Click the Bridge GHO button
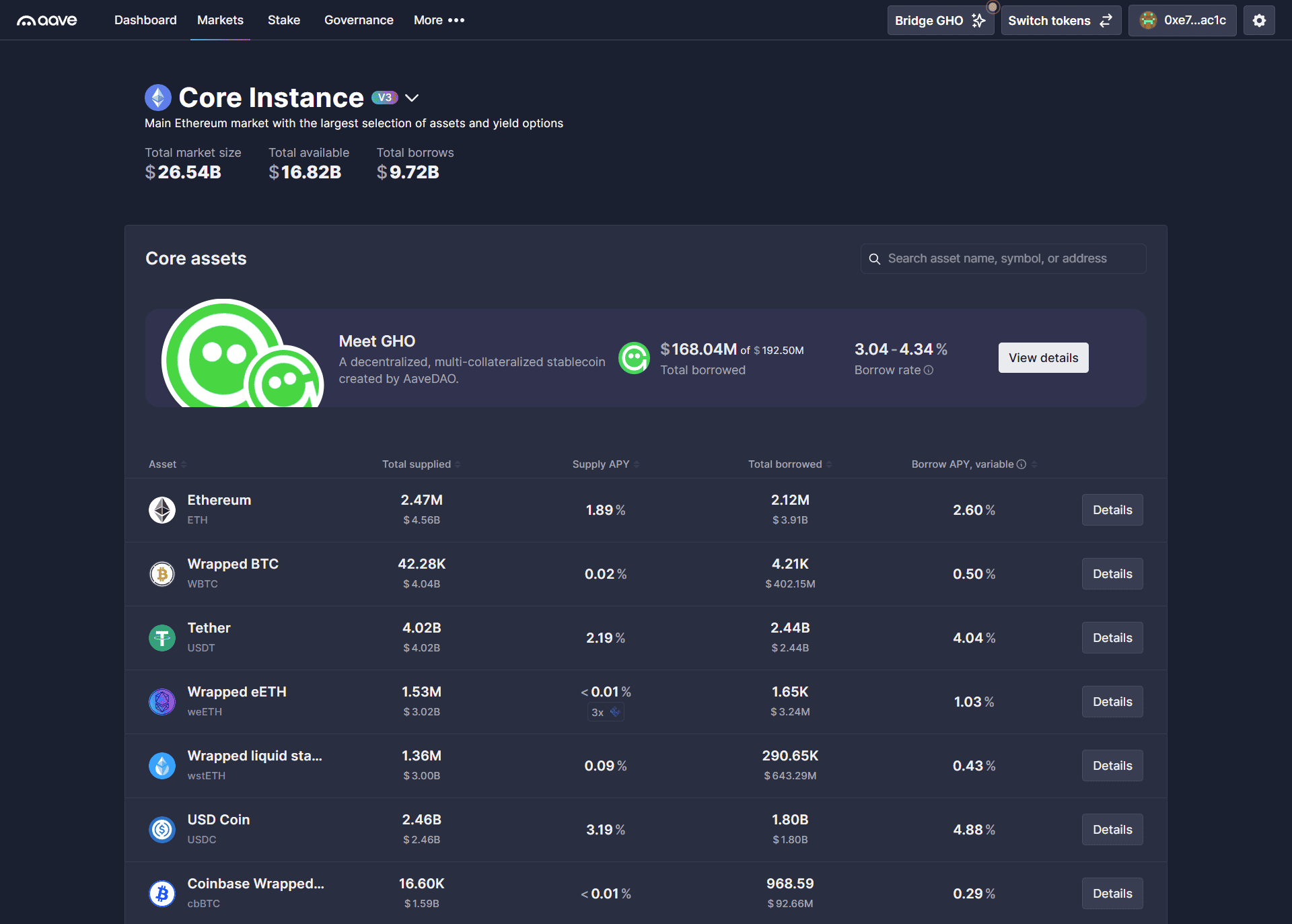Screen dimensions: 1292x924 coord(940,20)
